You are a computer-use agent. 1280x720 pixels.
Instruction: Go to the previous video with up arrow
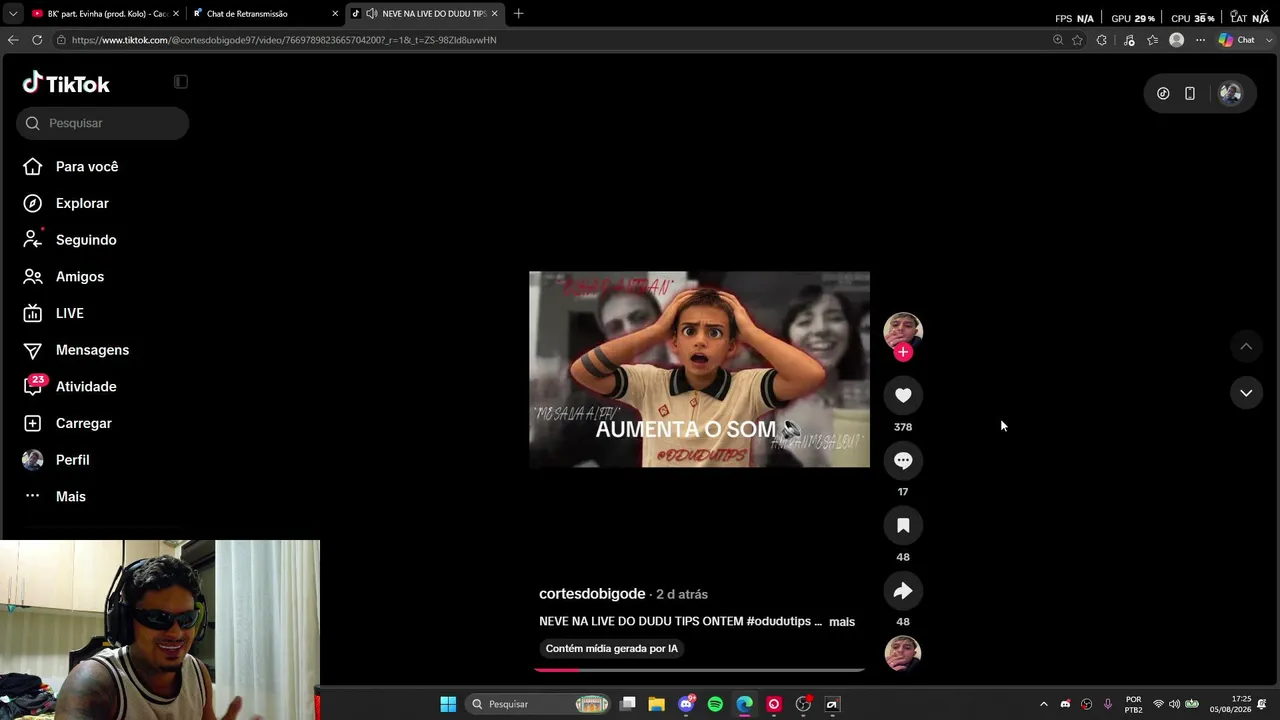[1246, 346]
